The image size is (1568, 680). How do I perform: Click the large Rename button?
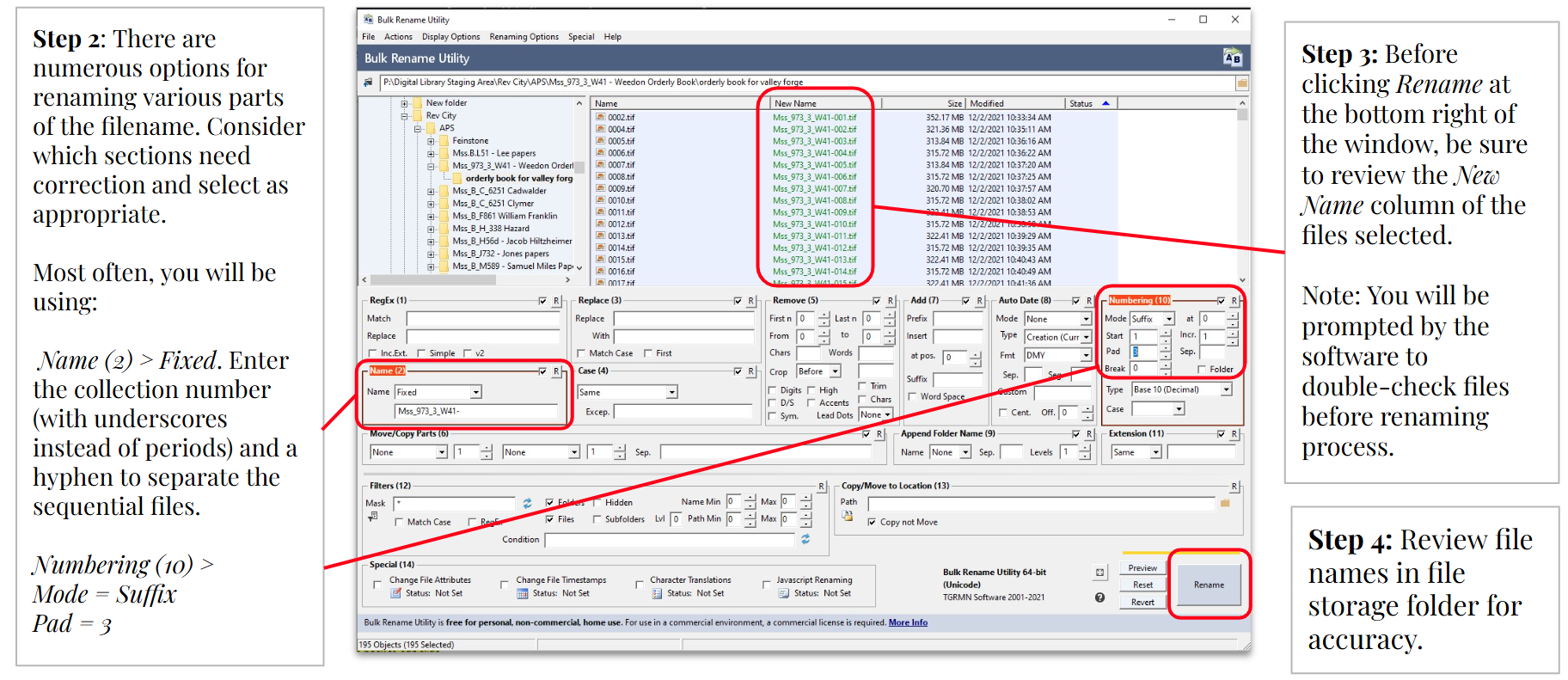coord(1209,585)
